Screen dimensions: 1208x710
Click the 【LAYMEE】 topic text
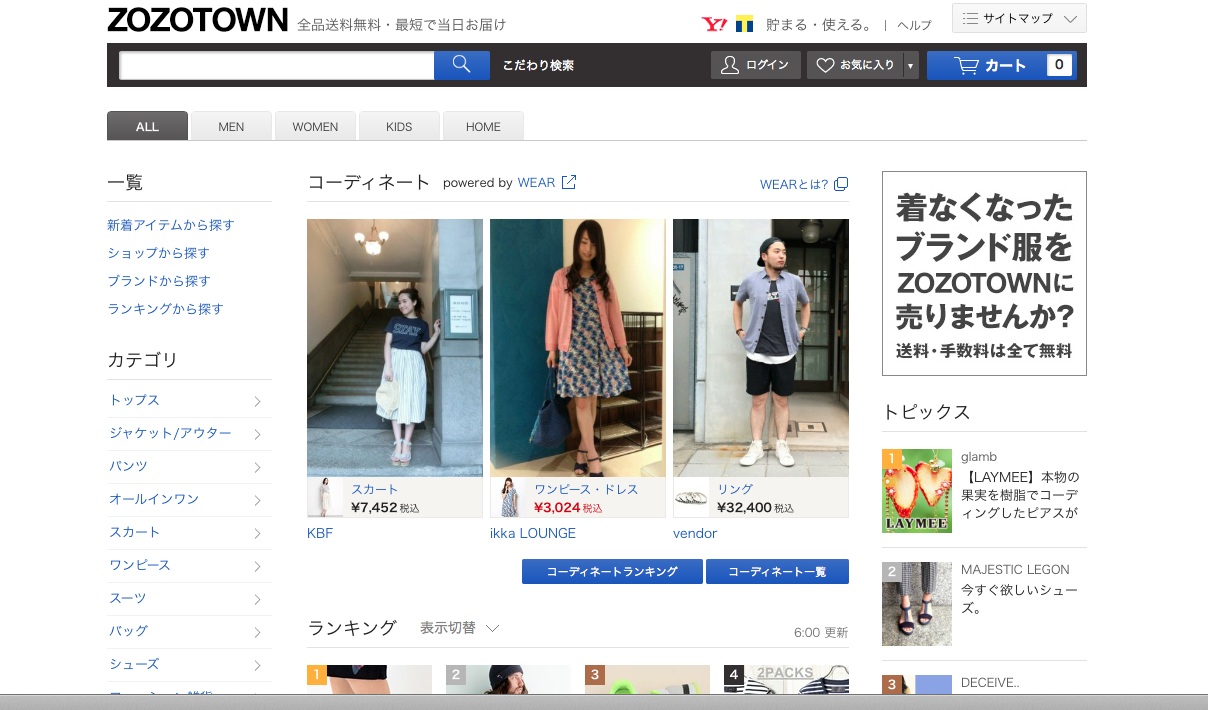[x=1020, y=495]
